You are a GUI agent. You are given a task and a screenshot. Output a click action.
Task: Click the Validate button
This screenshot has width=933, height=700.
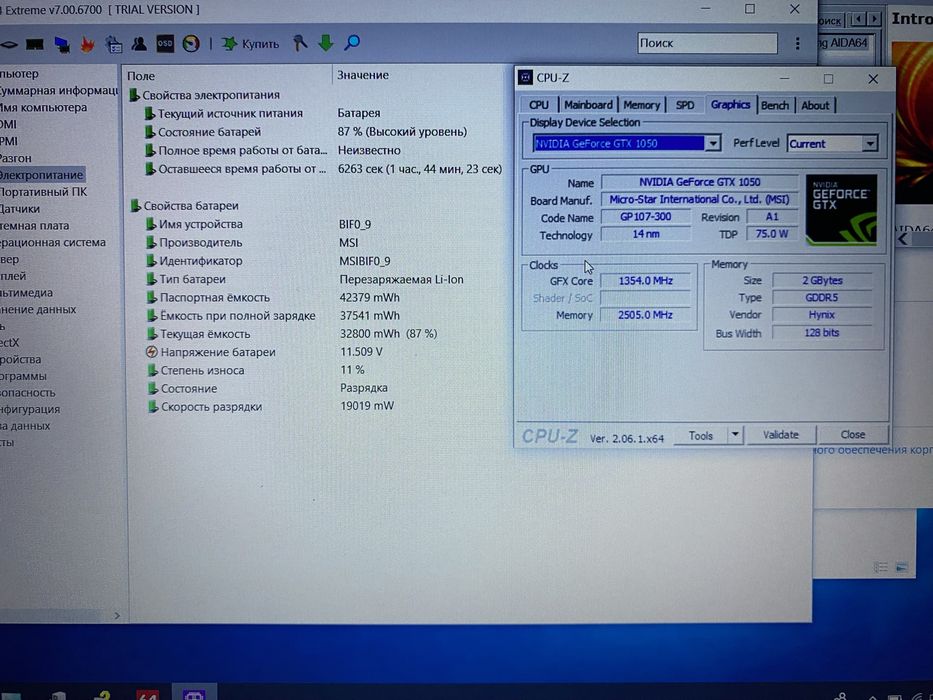pyautogui.click(x=781, y=435)
